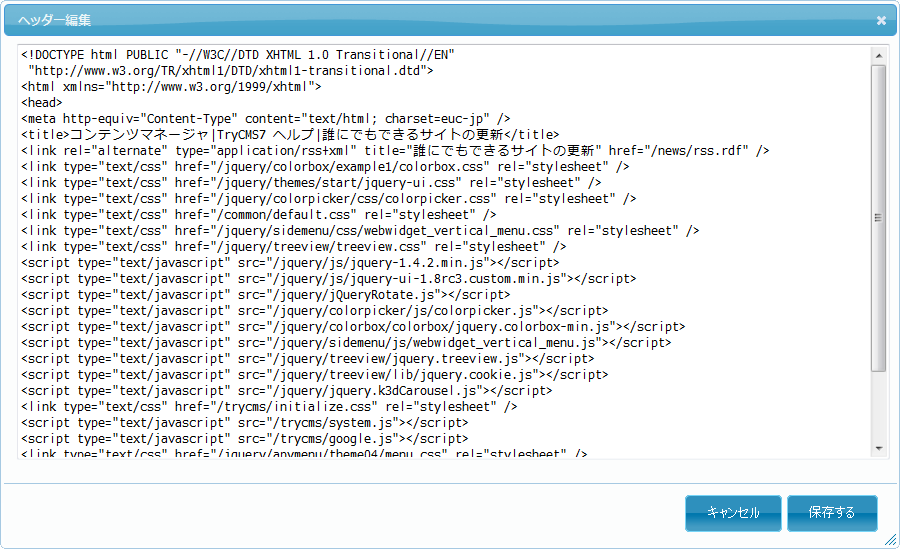Image resolution: width=900 pixels, height=549 pixels.
Task: Place cursor on the trycms/google.js script line
Action: [x=245, y=439]
